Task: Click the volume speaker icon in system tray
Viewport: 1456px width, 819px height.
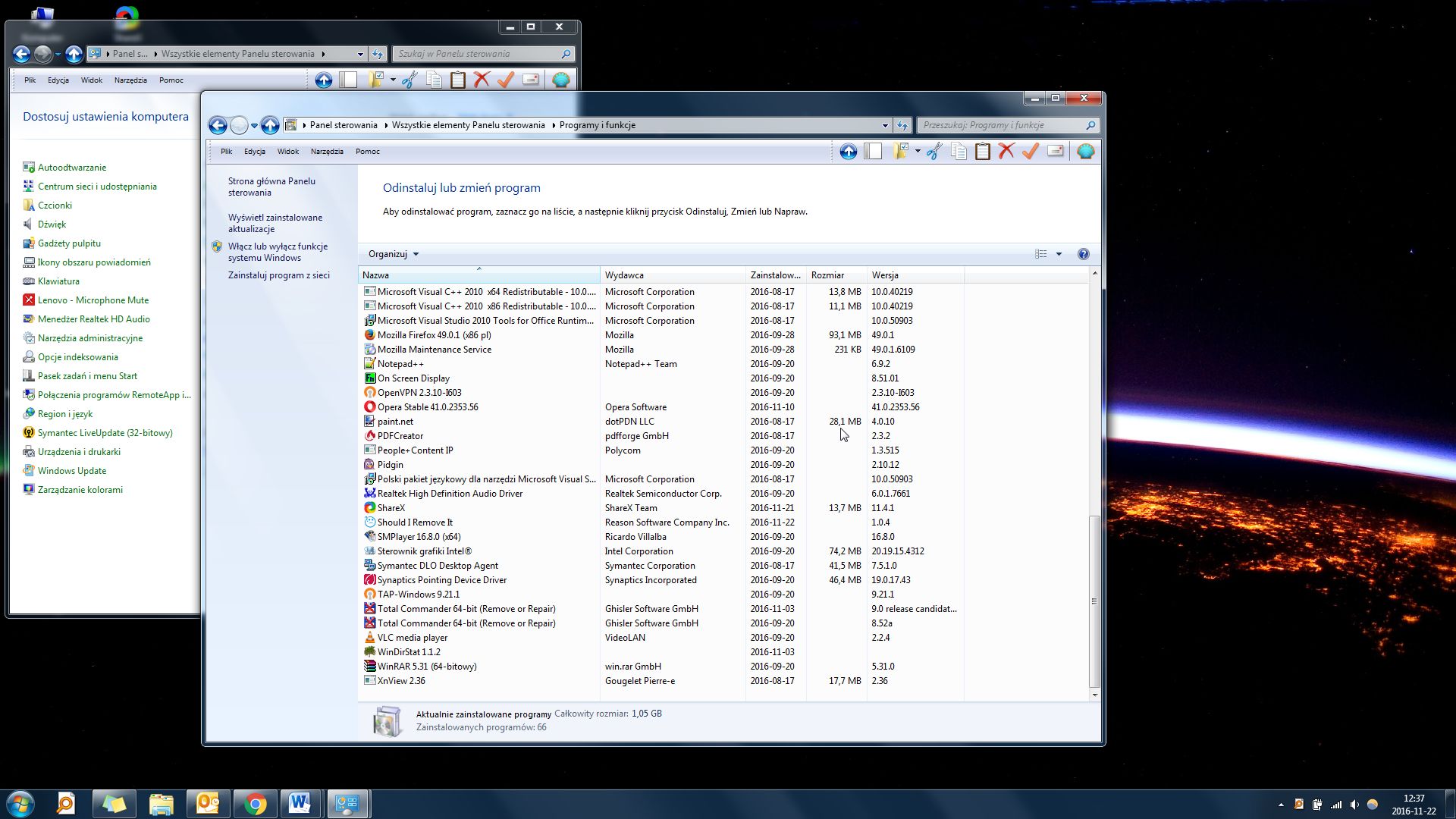Action: [x=1354, y=805]
